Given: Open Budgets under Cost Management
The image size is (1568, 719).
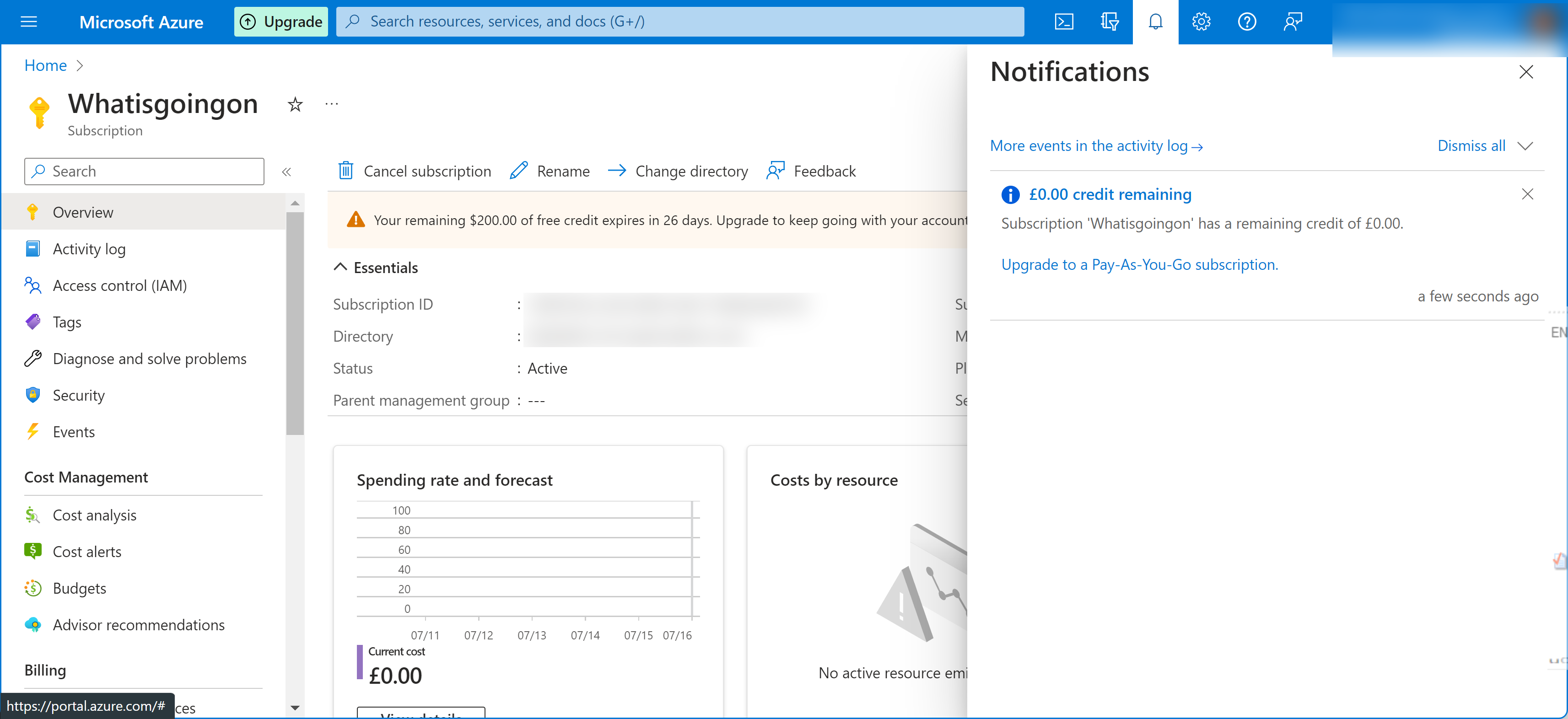Looking at the screenshot, I should [80, 588].
